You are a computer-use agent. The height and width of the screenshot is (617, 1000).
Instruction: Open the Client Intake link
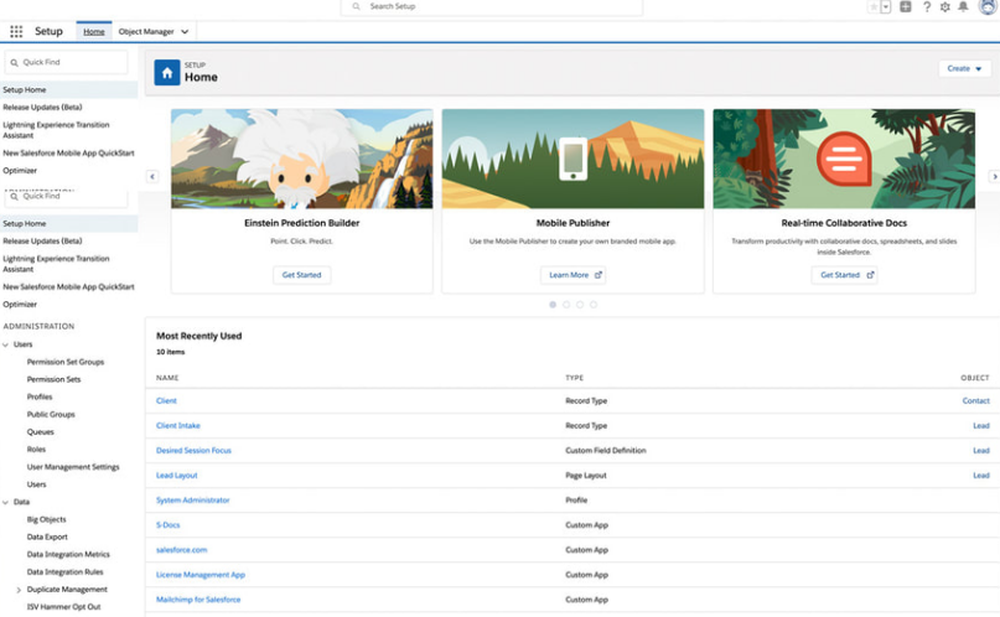[x=178, y=426]
